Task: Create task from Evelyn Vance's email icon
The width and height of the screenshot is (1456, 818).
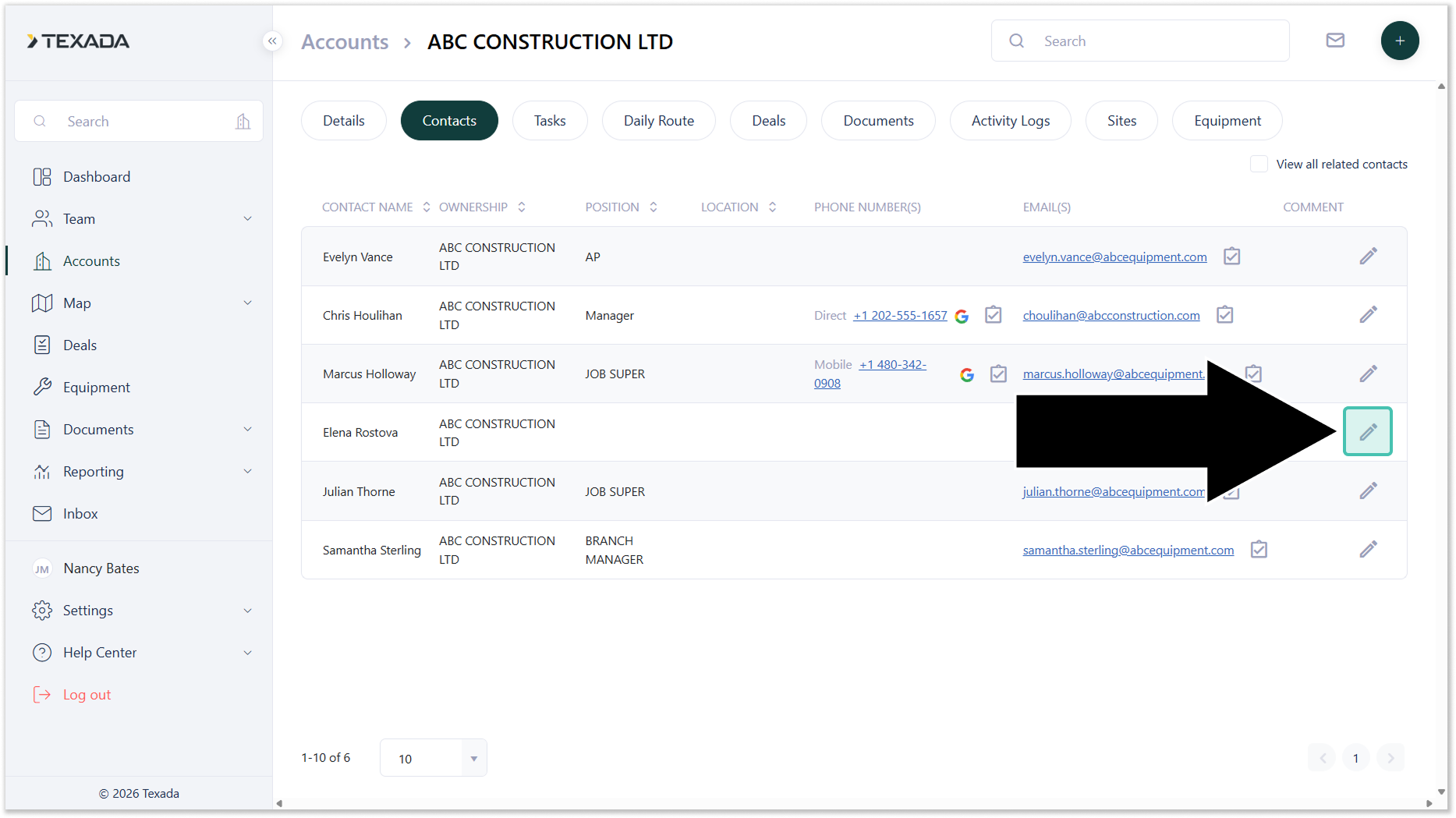Action: click(x=1231, y=256)
